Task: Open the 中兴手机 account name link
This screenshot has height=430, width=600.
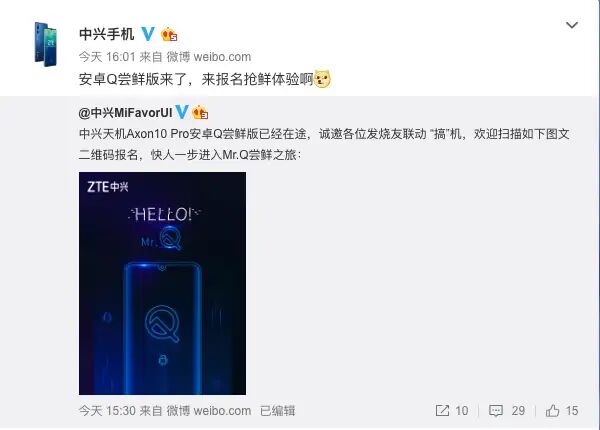Action: click(106, 34)
